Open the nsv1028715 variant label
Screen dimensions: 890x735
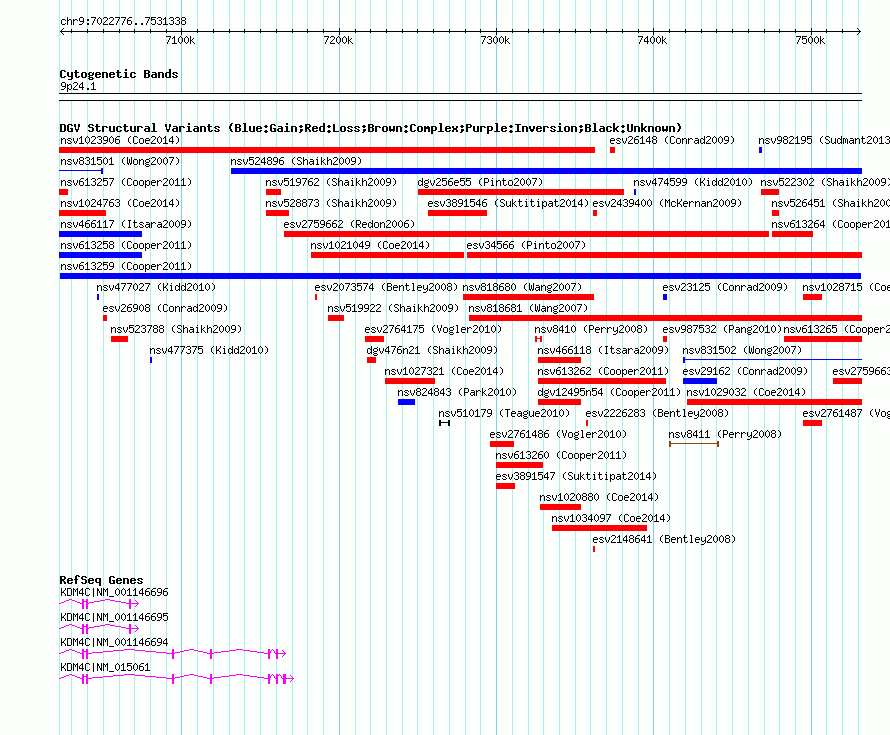coord(846,287)
